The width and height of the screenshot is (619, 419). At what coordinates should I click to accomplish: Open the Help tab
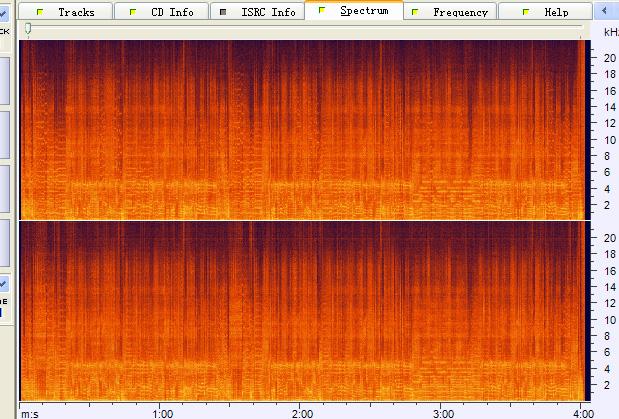coord(546,12)
